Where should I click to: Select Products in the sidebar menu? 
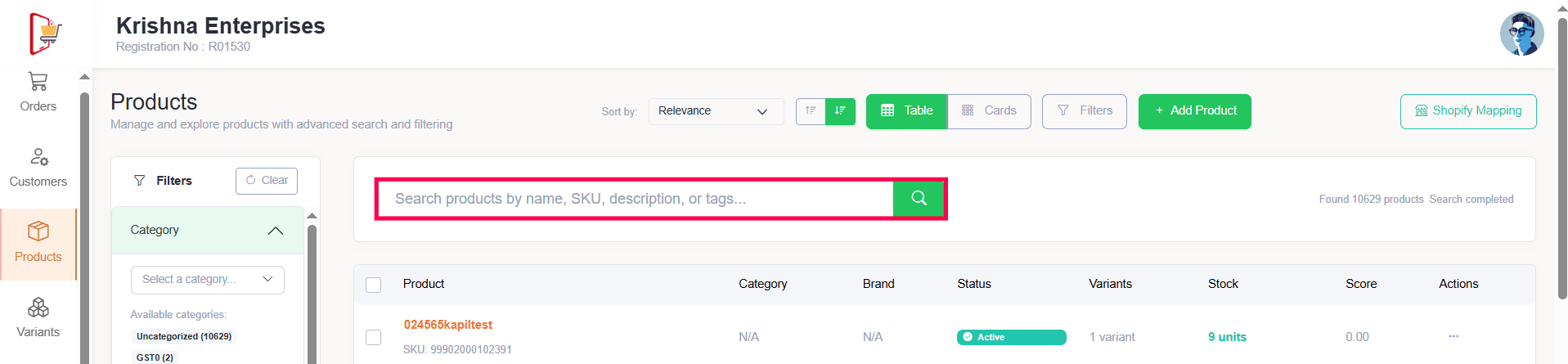pos(38,244)
